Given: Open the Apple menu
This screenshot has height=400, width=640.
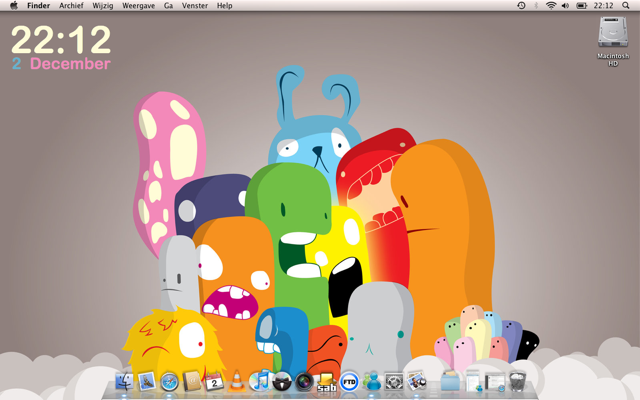Looking at the screenshot, I should 14,6.
